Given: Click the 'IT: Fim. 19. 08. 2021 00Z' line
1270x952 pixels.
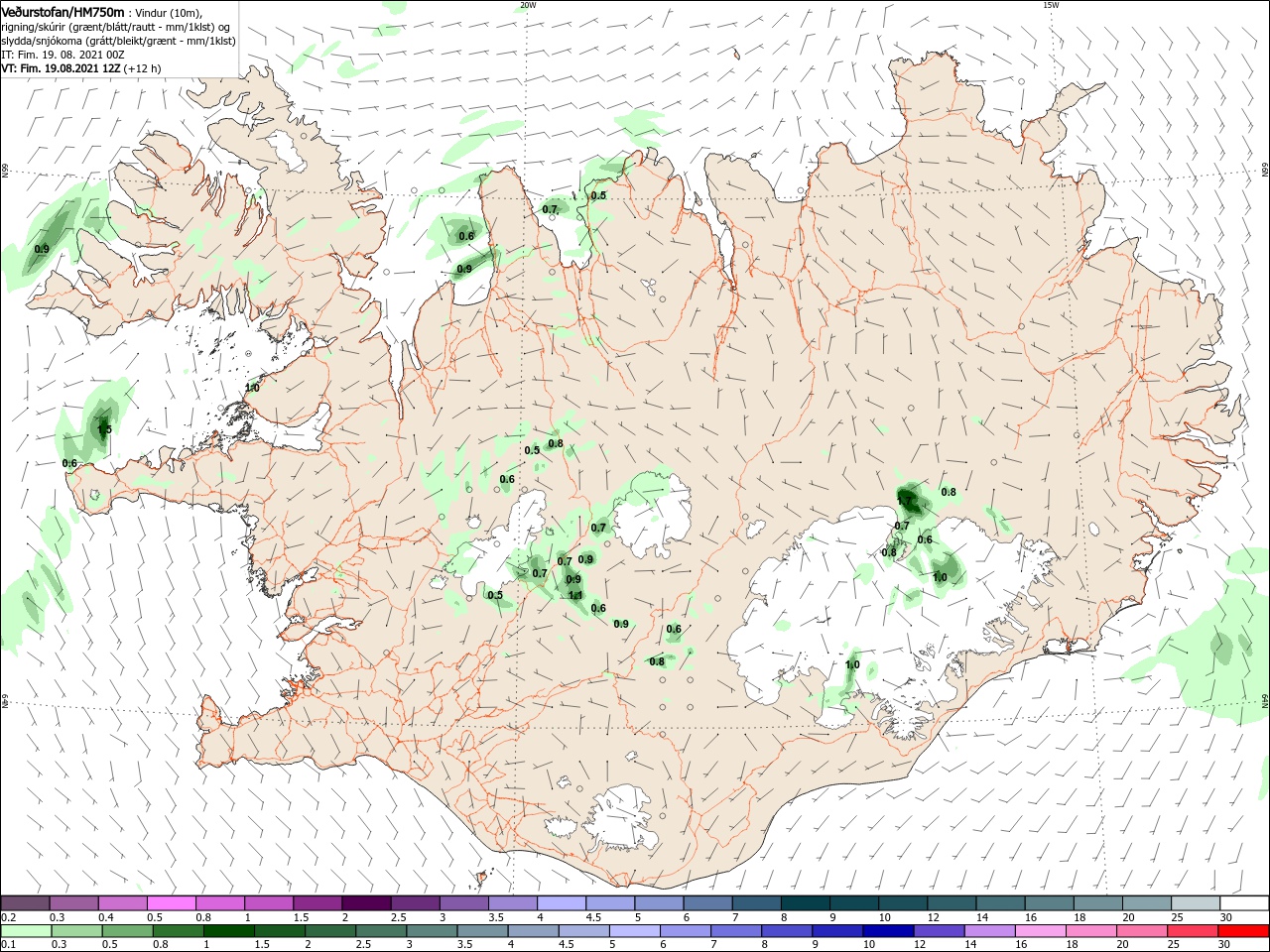Looking at the screenshot, I should click(x=63, y=56).
